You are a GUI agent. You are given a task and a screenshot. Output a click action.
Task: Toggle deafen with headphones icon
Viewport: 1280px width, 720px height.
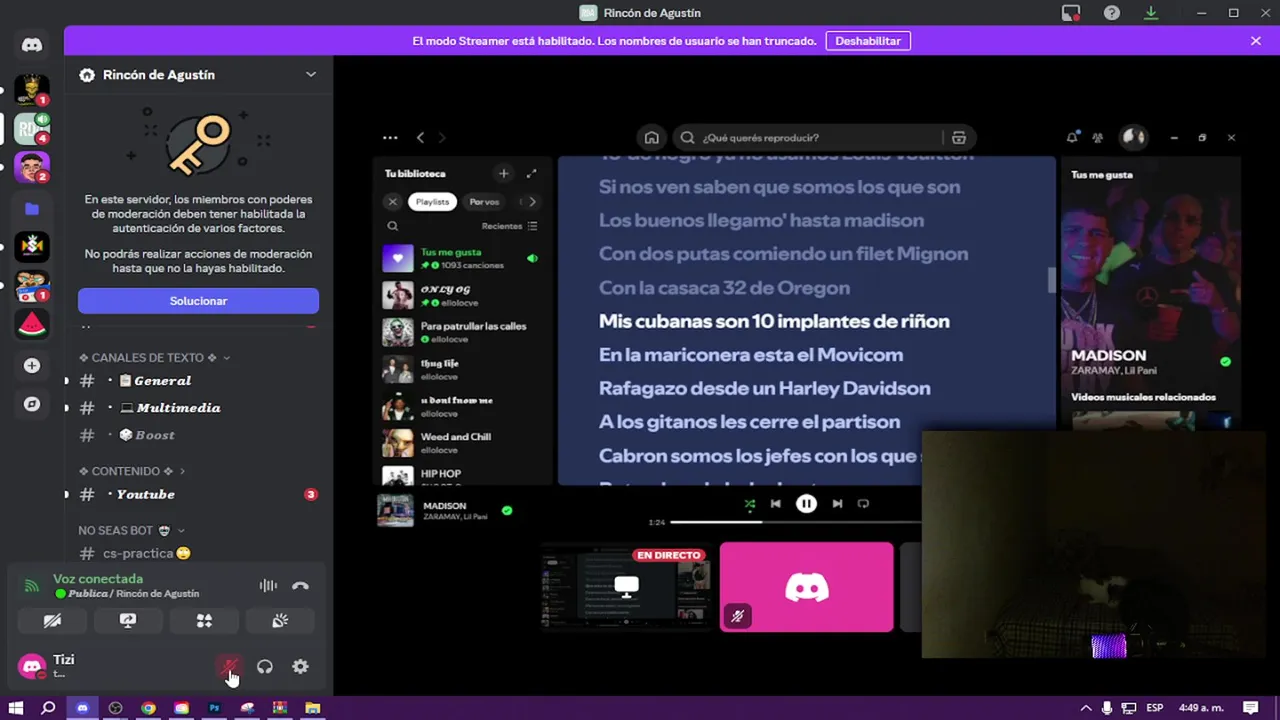tap(265, 667)
